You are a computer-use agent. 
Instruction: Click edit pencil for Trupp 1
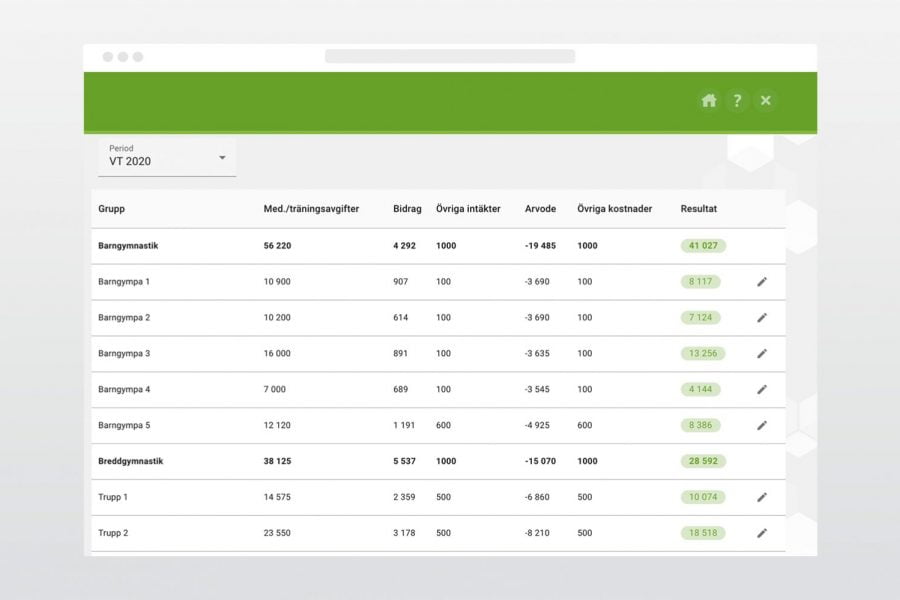point(762,497)
